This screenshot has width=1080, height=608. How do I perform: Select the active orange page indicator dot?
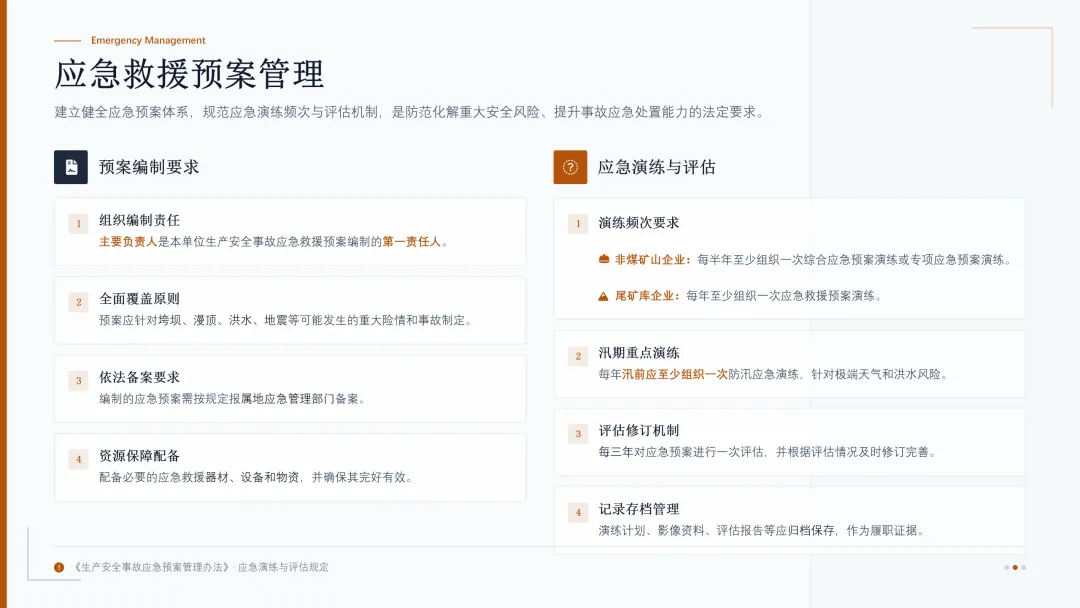(1015, 567)
